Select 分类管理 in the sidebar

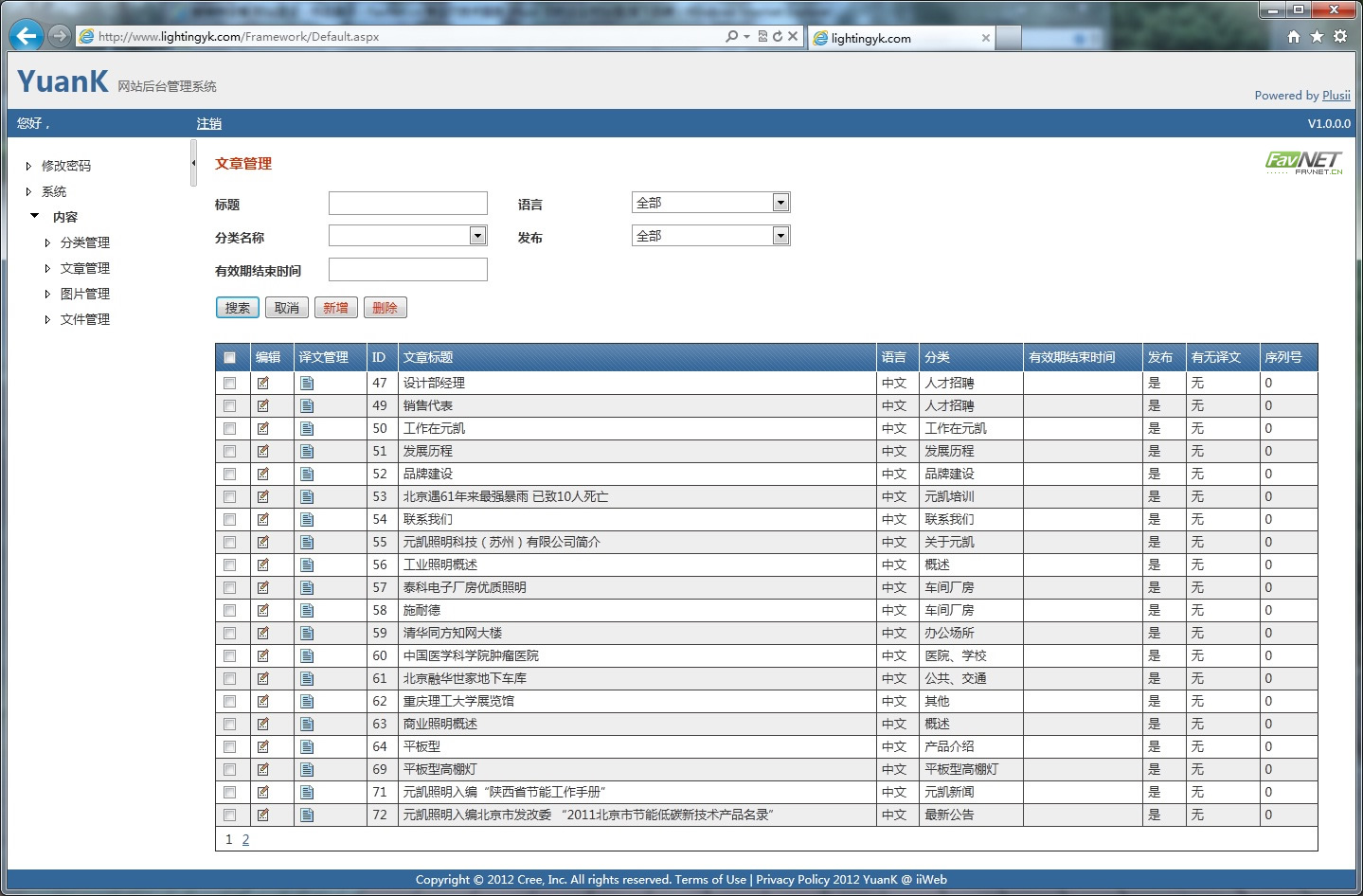click(85, 242)
